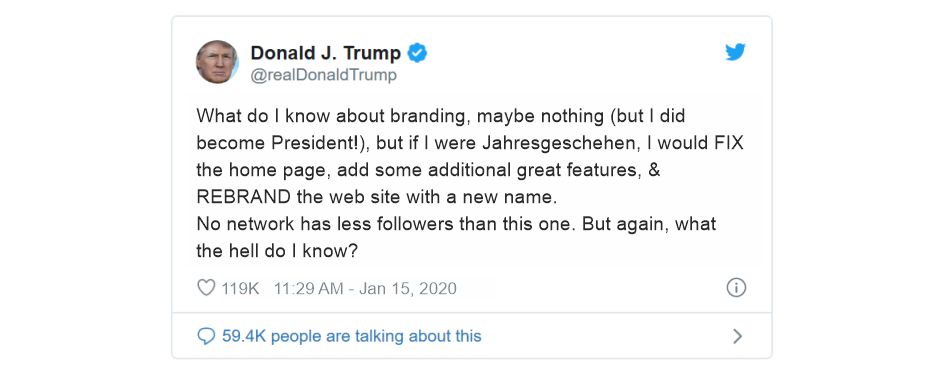The image size is (945, 378).
Task: Like the tweet with the heart icon
Action: (206, 288)
